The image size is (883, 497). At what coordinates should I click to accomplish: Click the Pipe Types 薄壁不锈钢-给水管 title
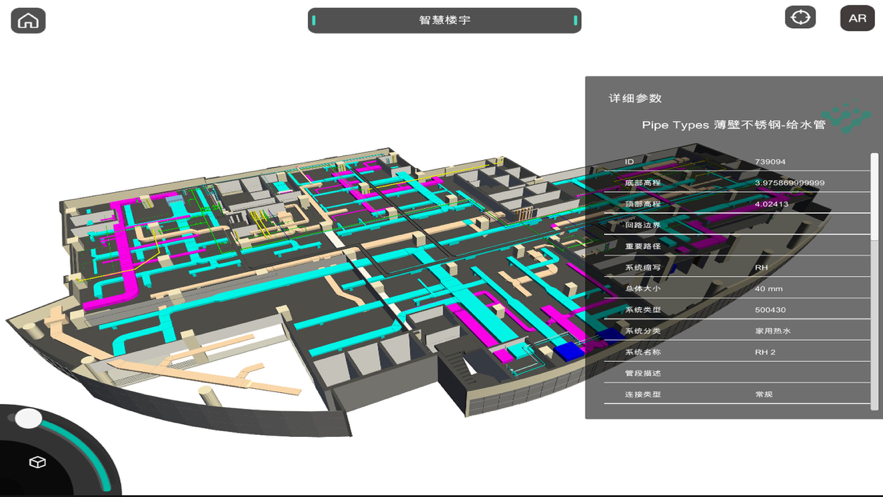click(x=733, y=125)
